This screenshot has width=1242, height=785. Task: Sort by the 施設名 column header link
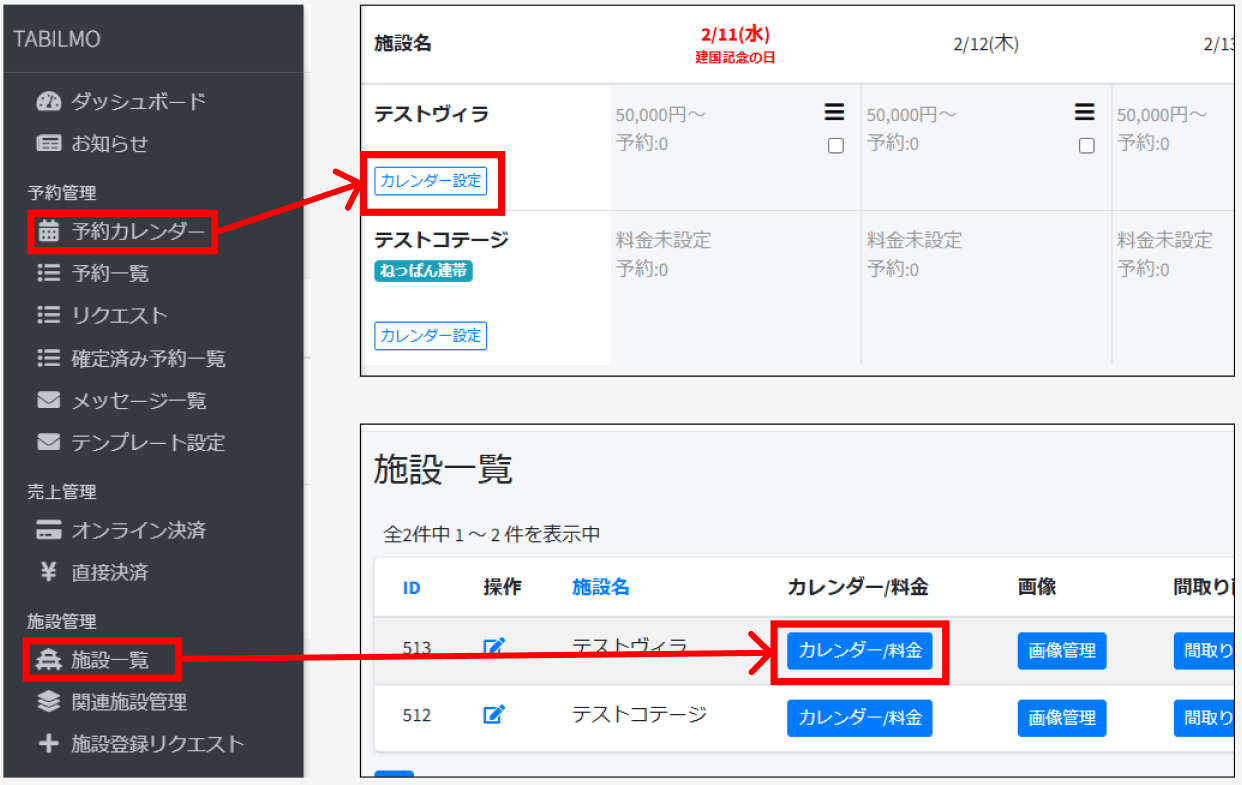click(x=600, y=588)
